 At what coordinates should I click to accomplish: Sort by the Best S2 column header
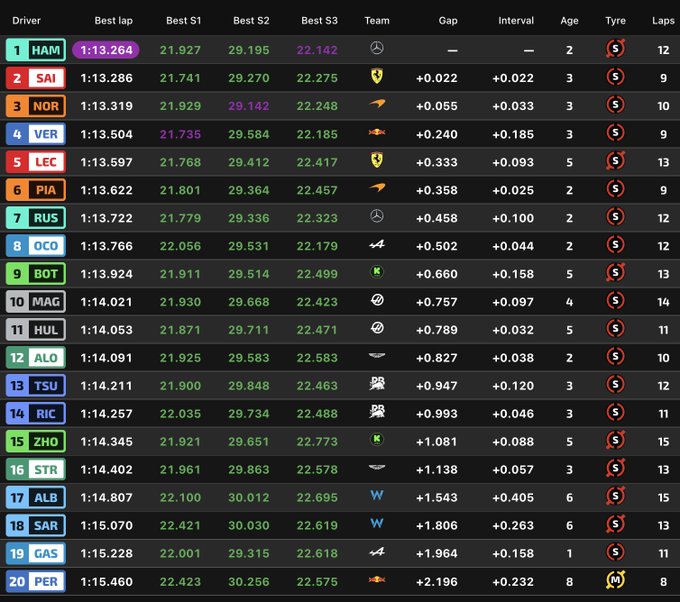(x=251, y=20)
